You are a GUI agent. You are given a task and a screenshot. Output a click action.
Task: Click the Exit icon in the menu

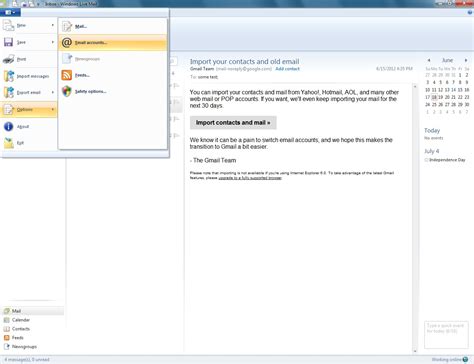[x=9, y=143]
